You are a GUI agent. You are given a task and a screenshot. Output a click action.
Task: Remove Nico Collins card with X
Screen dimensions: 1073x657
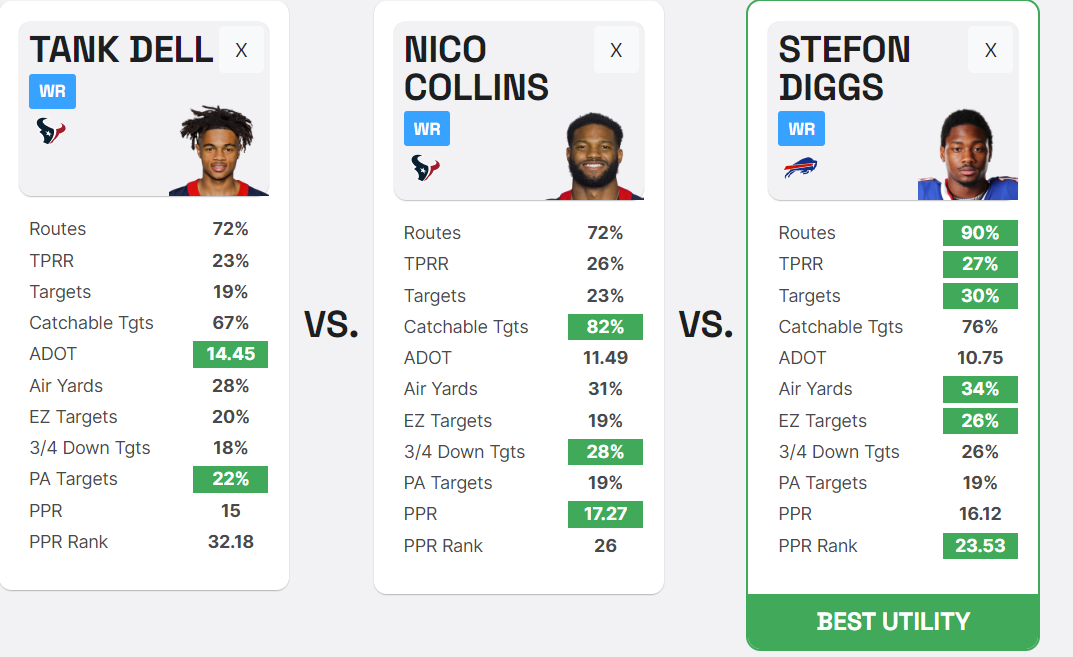pos(616,50)
